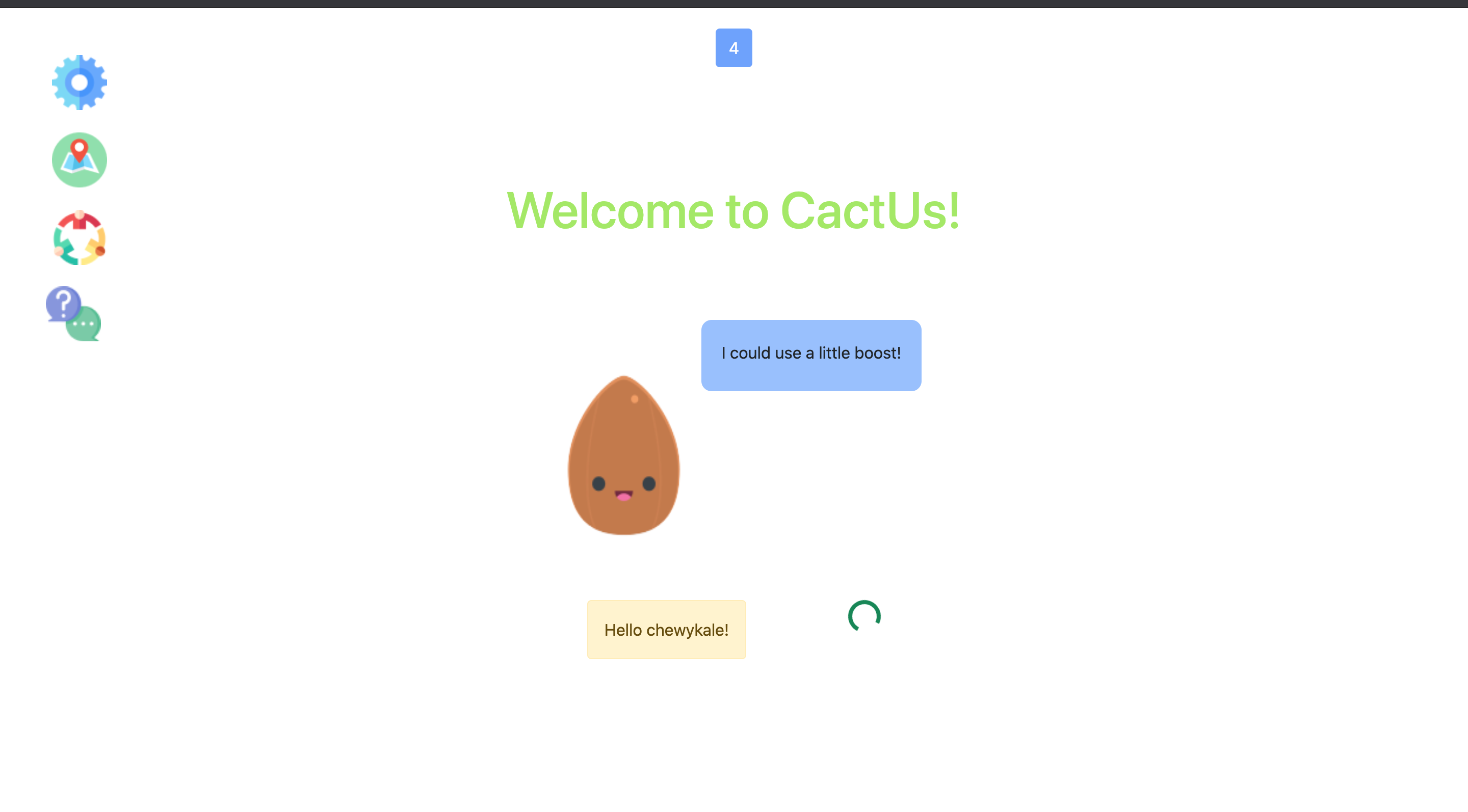The width and height of the screenshot is (1468, 812).
Task: Click the 'I could use a little boost!' bubble
Action: click(811, 355)
